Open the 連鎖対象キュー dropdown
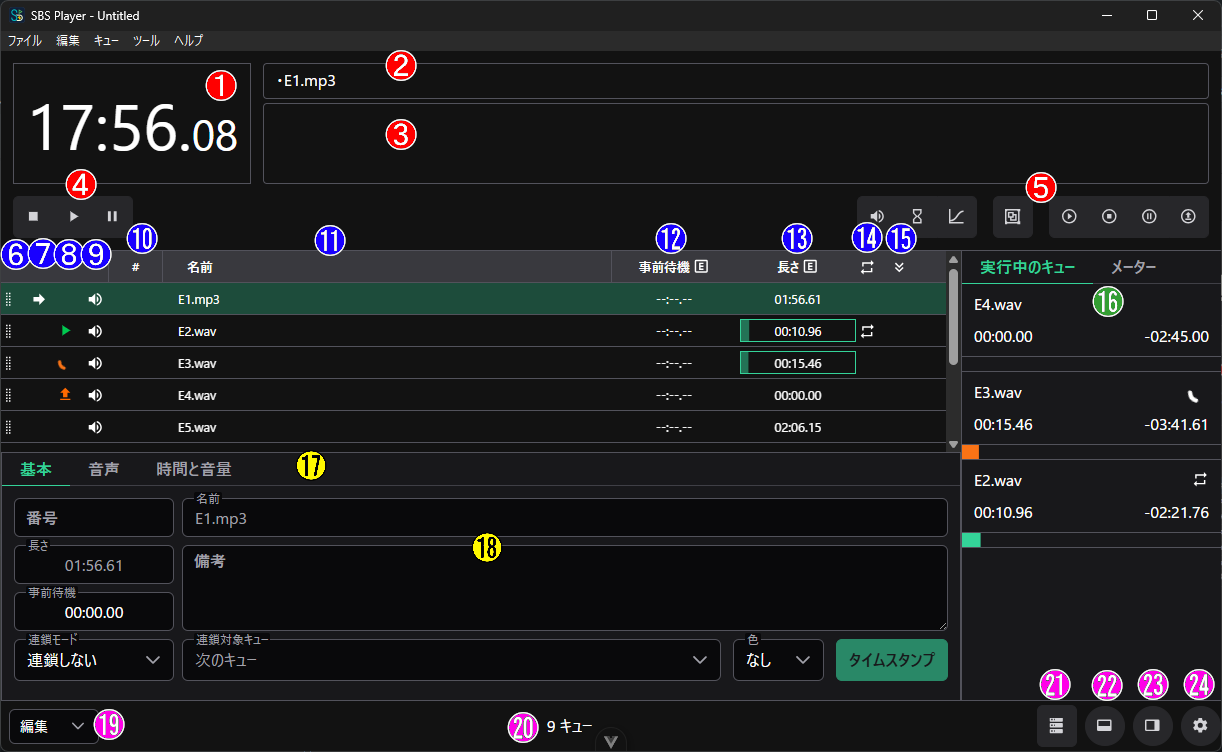 [451, 660]
